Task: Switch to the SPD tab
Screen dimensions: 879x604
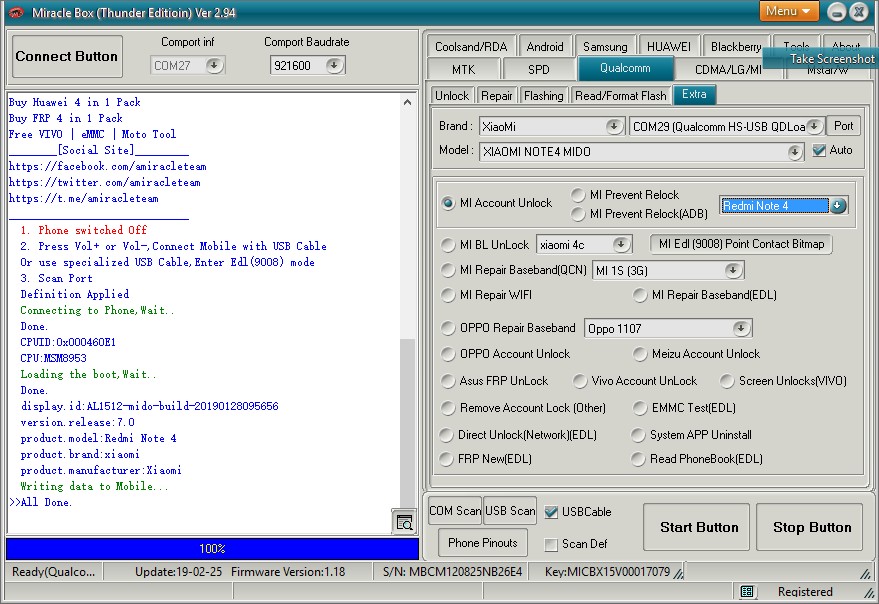Action: click(x=539, y=70)
